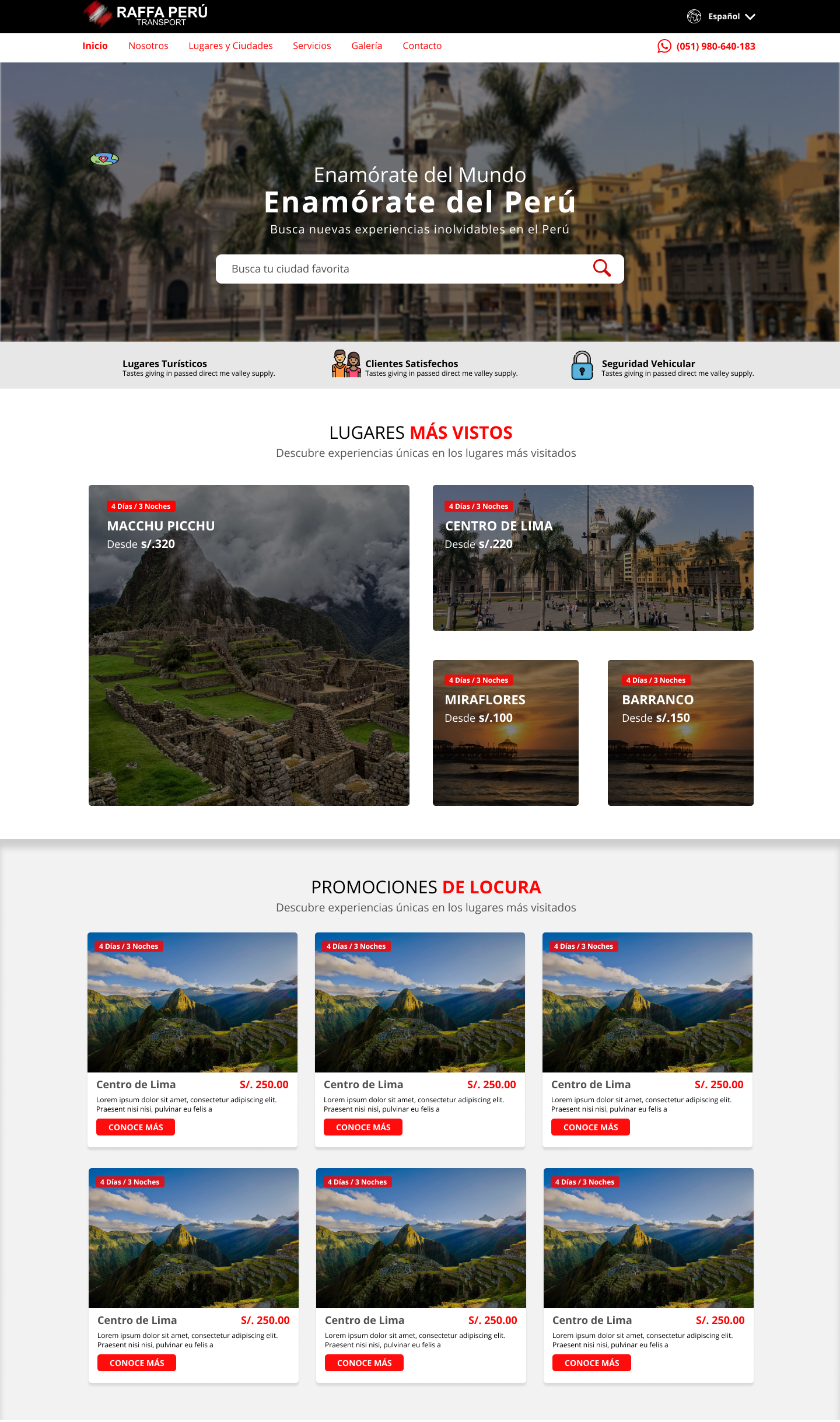This screenshot has width=840, height=1422.
Task: Open the Macchu Picchu destination card
Action: (x=249, y=645)
